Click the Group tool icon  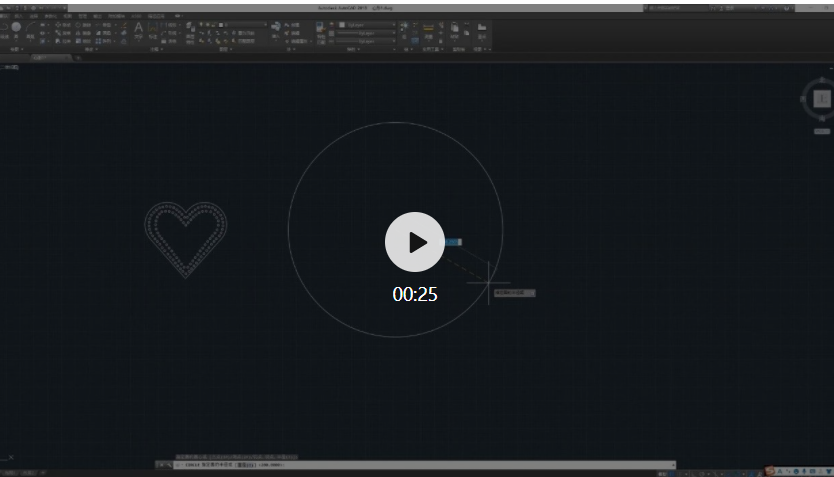pyautogui.click(x=405, y=29)
